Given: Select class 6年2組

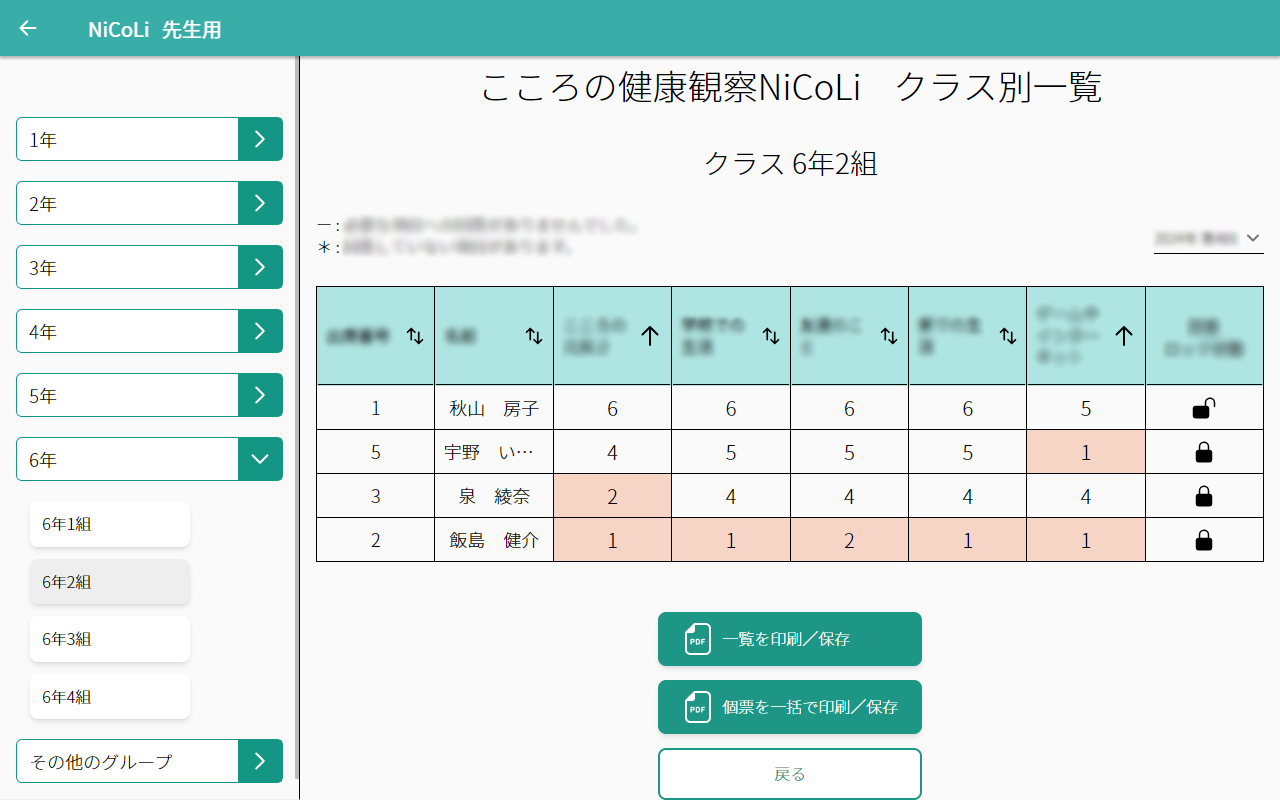Looking at the screenshot, I should point(110,582).
